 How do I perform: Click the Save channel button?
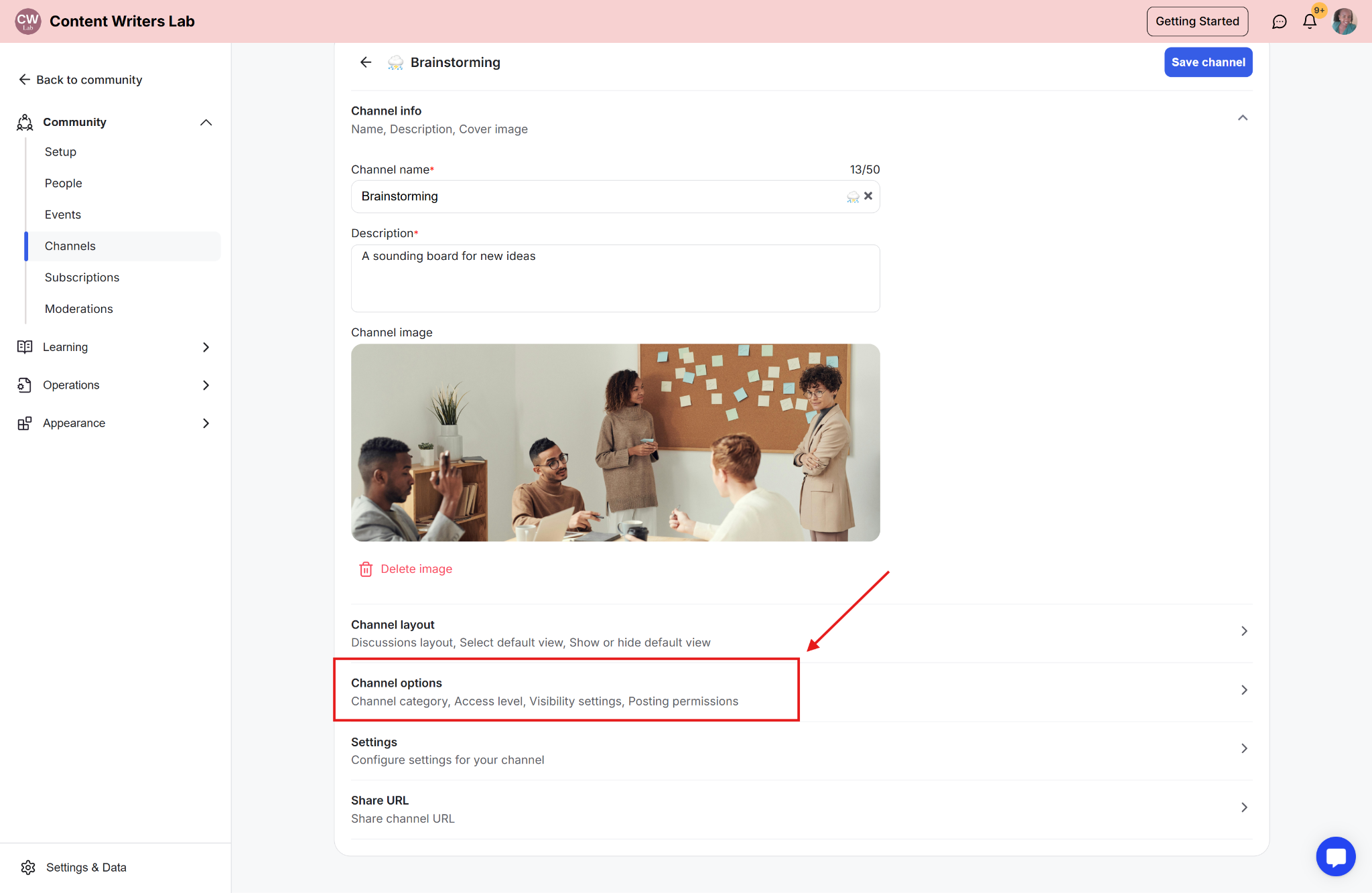click(1208, 62)
